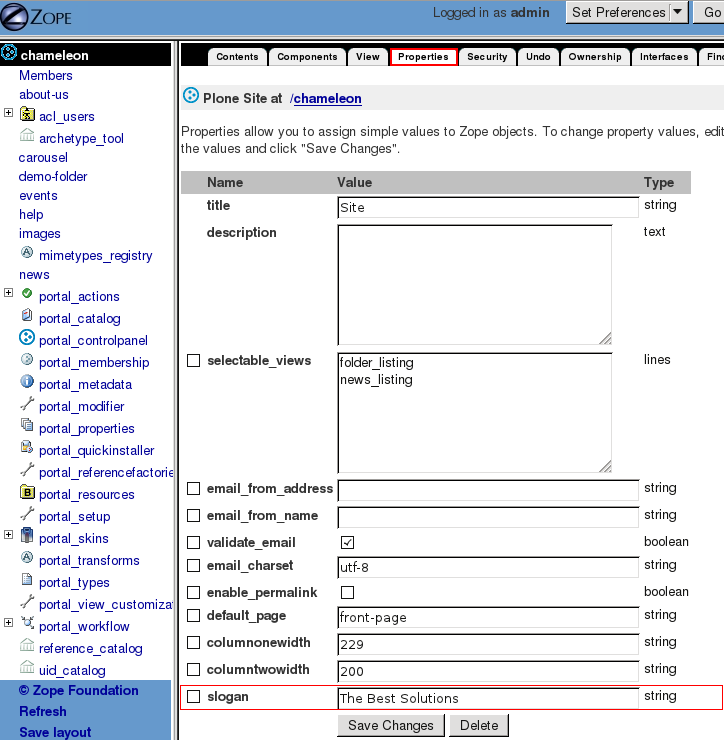Click the Zope logo icon

pos(15,17)
